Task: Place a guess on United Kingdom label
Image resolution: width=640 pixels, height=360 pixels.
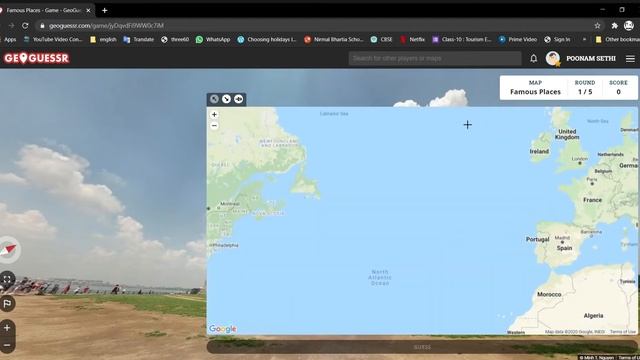Action: click(567, 134)
